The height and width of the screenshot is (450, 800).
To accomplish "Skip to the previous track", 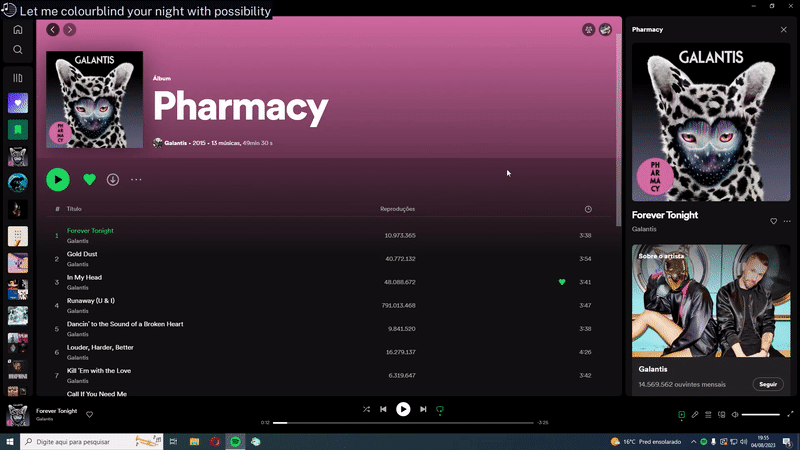I will pos(383,409).
